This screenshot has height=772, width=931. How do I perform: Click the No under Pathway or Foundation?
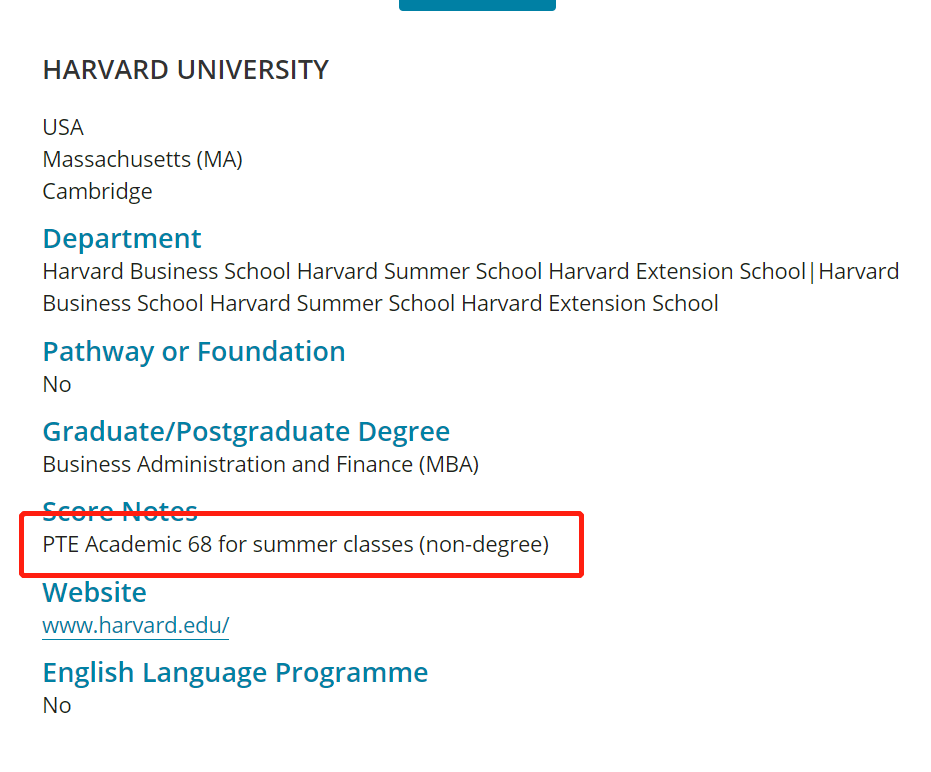point(57,384)
